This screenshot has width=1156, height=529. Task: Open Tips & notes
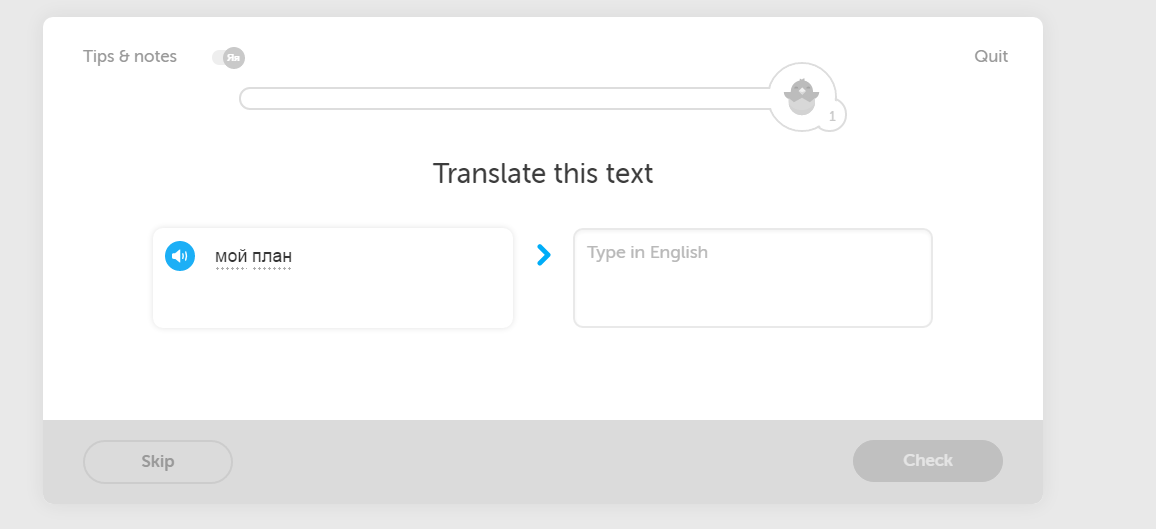[130, 57]
